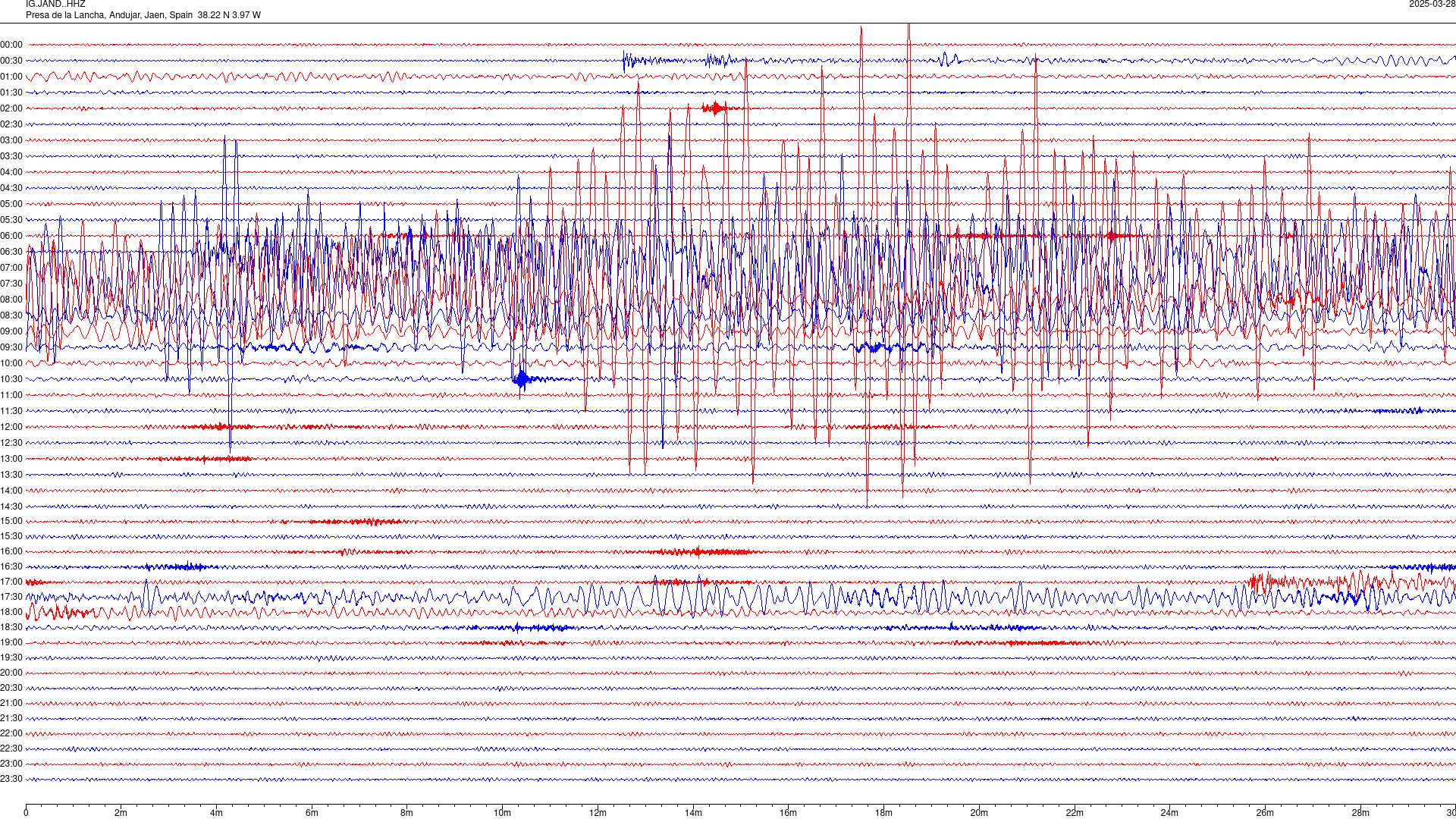This screenshot has height=819, width=1456.
Task: Select the 20:00 trace time label
Action: click(x=11, y=673)
